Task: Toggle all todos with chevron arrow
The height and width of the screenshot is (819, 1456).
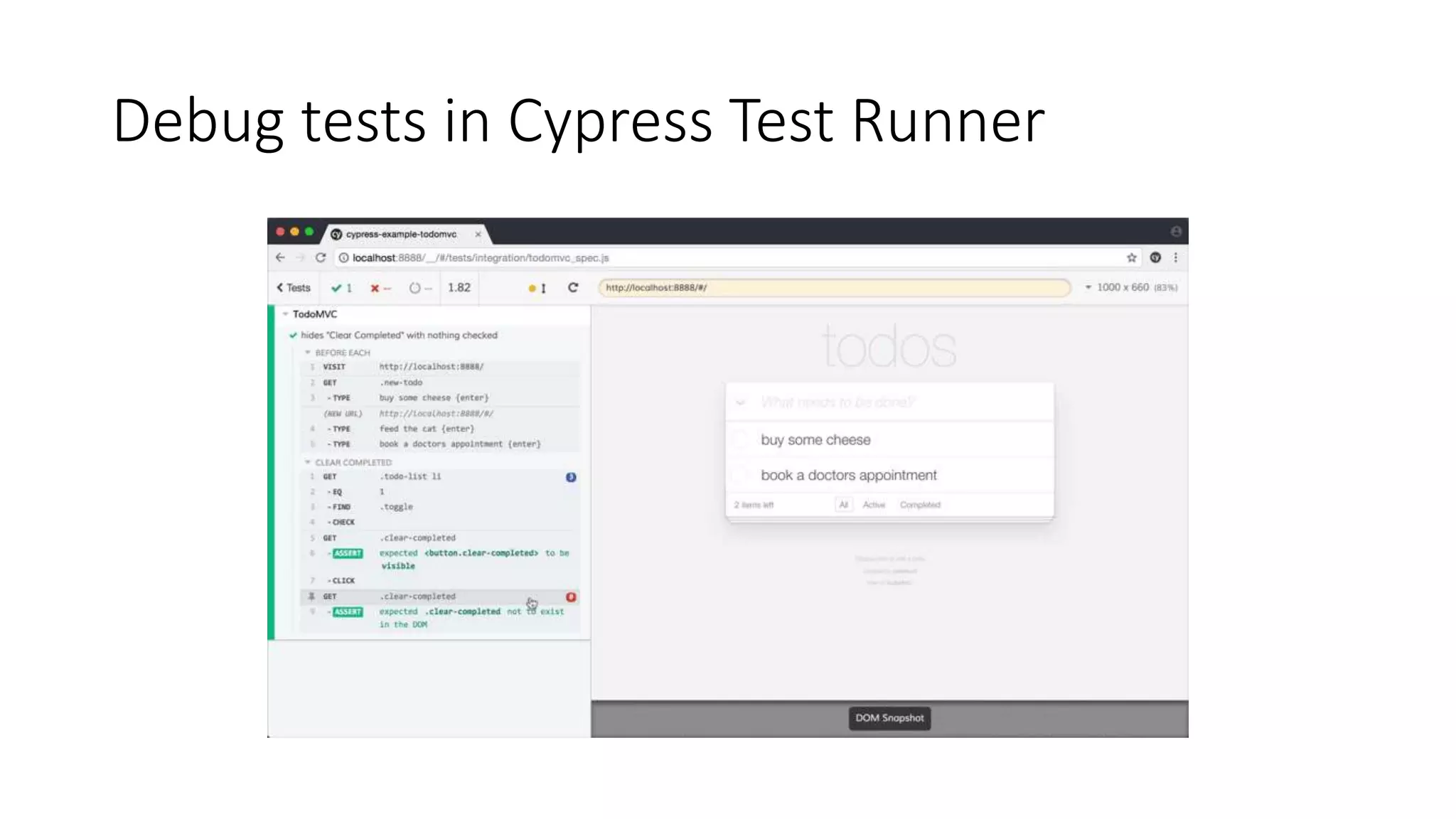Action: (740, 402)
